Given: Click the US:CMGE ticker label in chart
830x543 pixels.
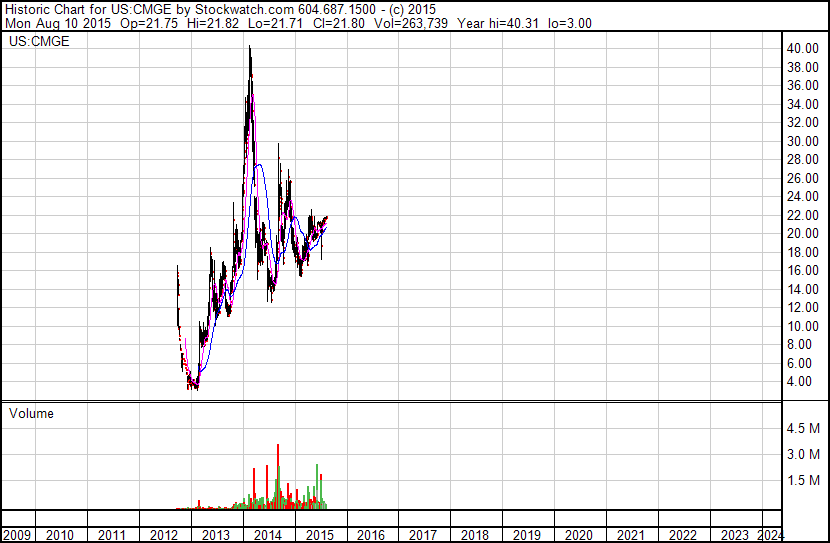Looking at the screenshot, I should tap(39, 41).
